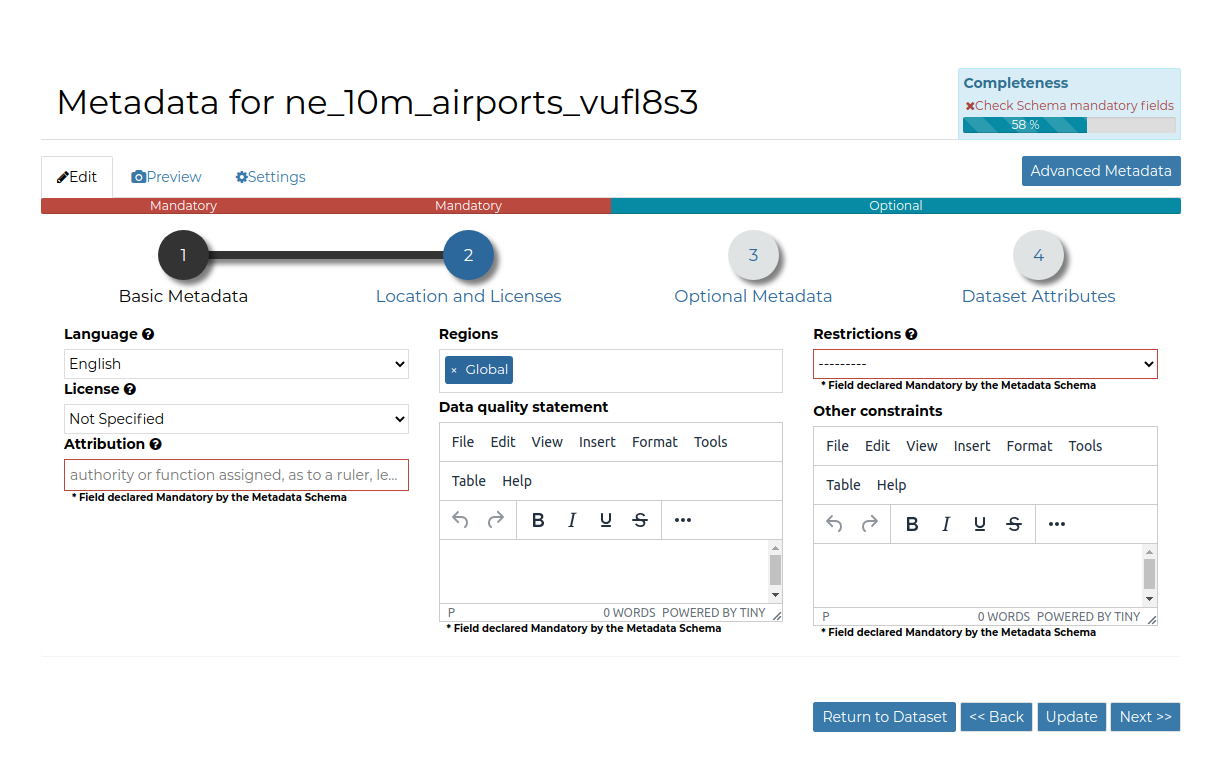Open the Format menu in Data quality editor
The height and width of the screenshot is (765, 1217).
pos(655,441)
